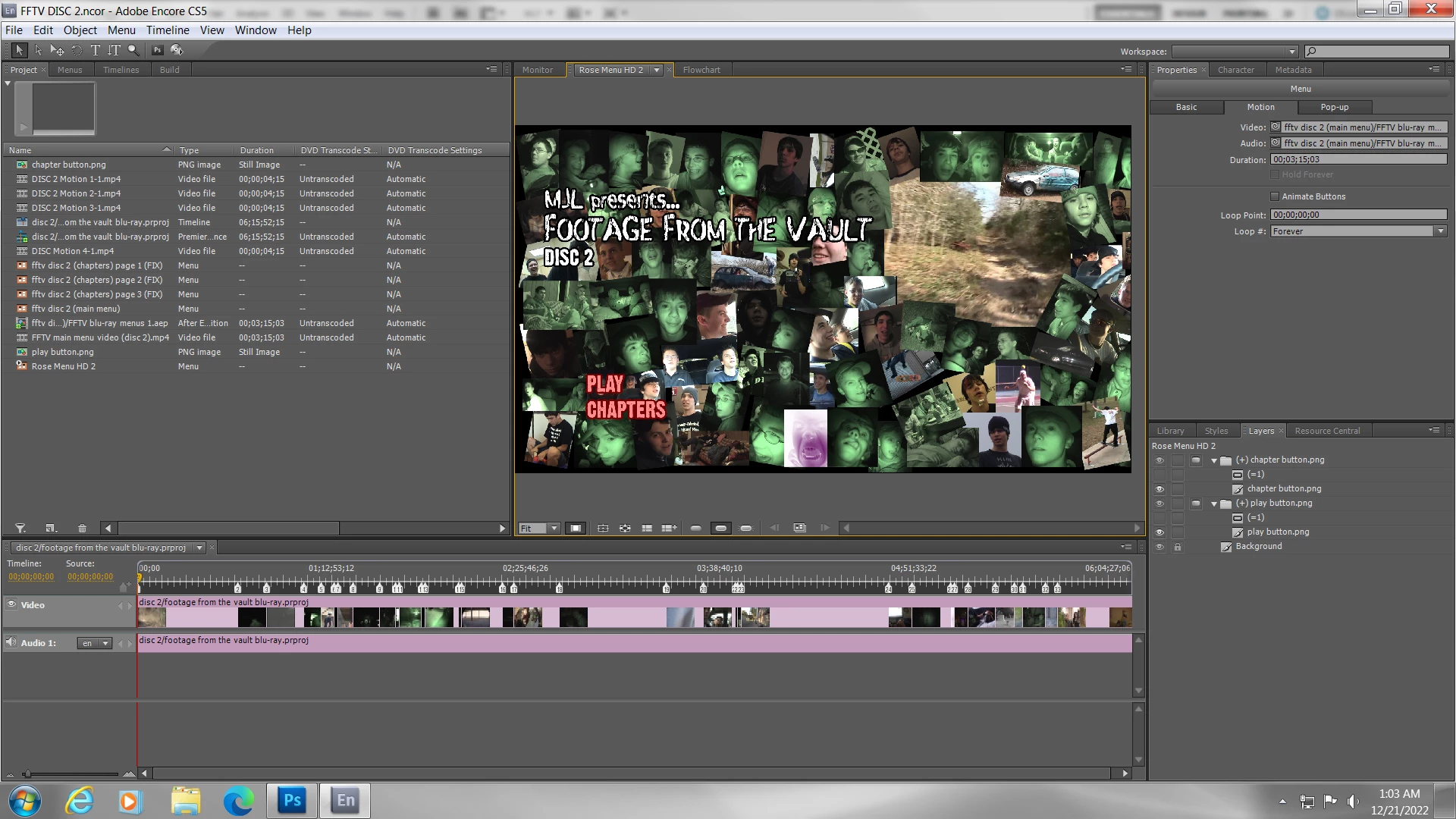Select the Vertical Text tool
This screenshot has width=1456, height=819.
pyautogui.click(x=114, y=50)
